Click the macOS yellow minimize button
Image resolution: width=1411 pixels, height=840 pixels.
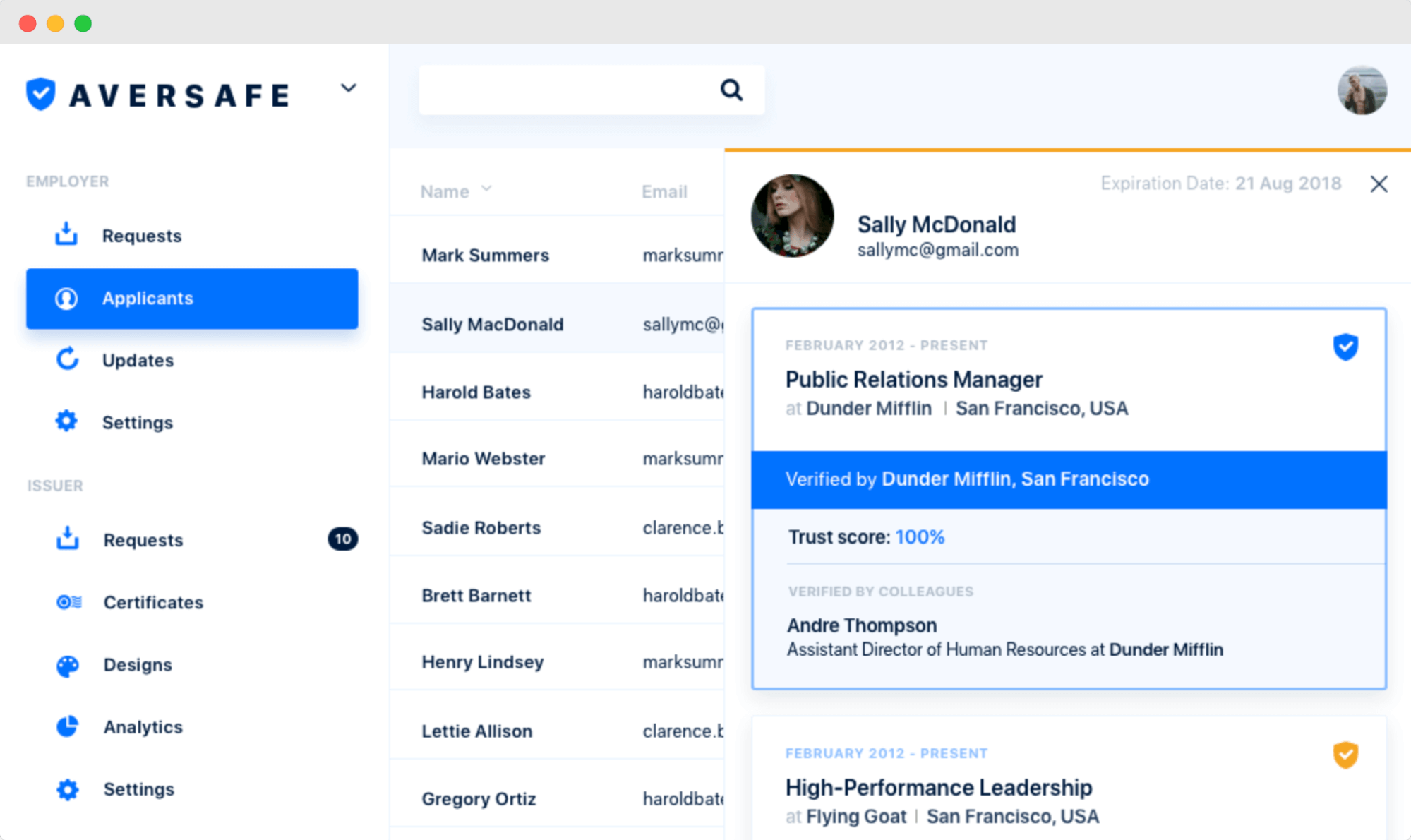coord(55,23)
